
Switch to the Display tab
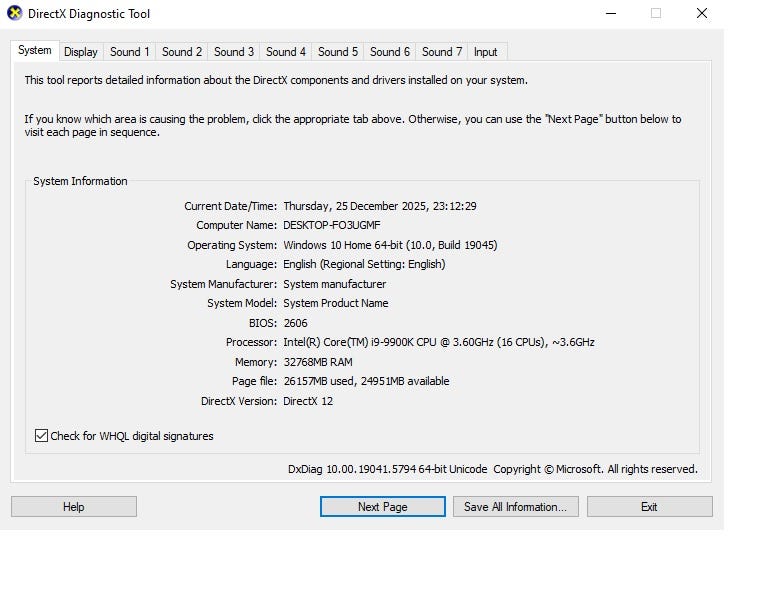[x=81, y=52]
